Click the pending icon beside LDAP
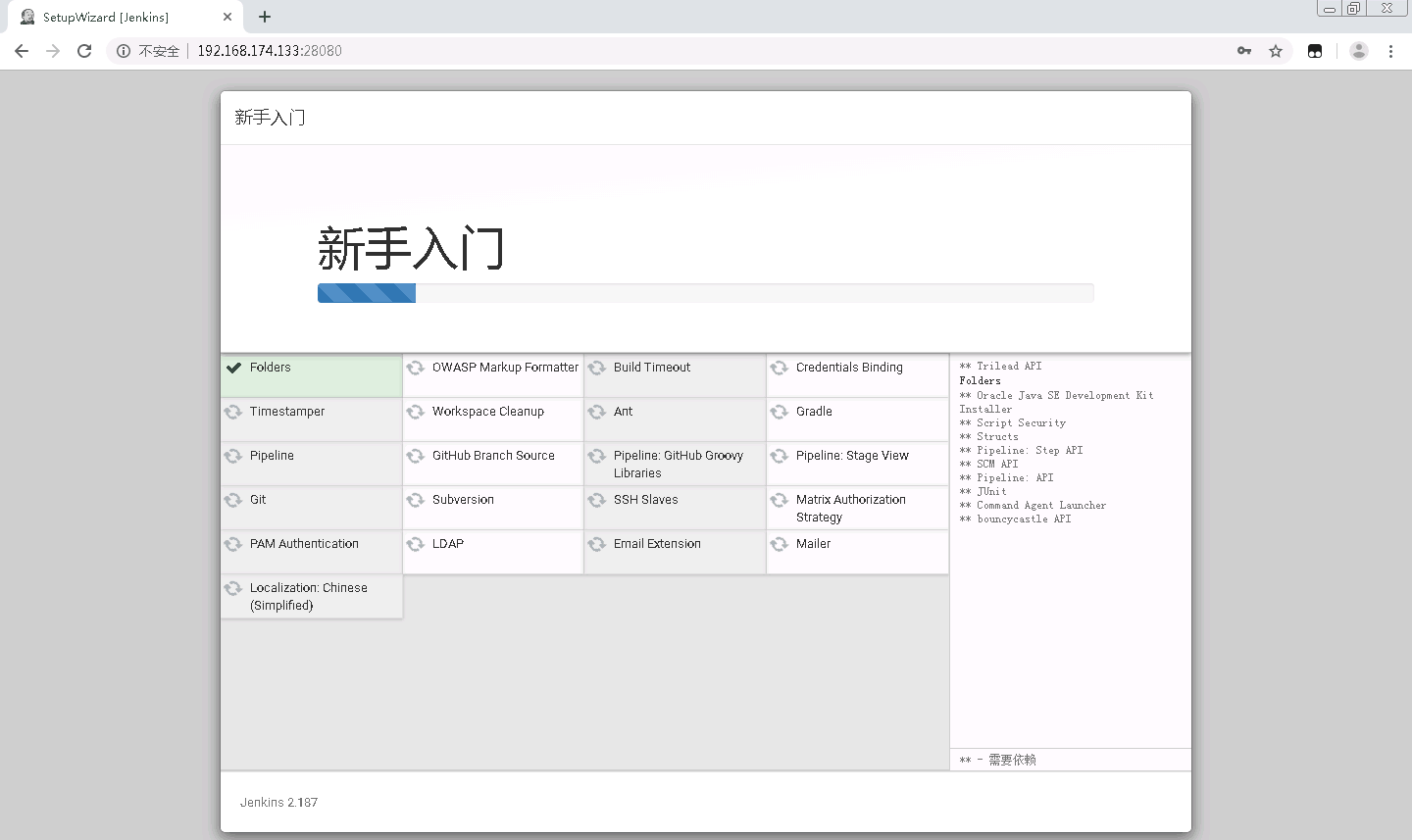The width and height of the screenshot is (1412, 840). [x=416, y=544]
